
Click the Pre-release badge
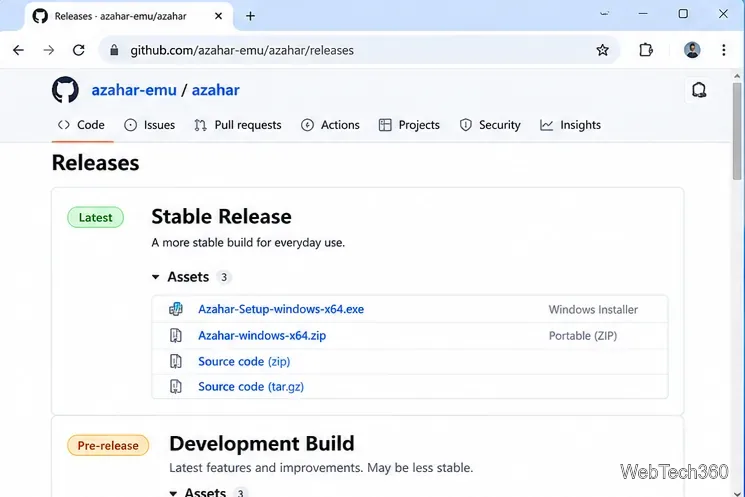(108, 446)
